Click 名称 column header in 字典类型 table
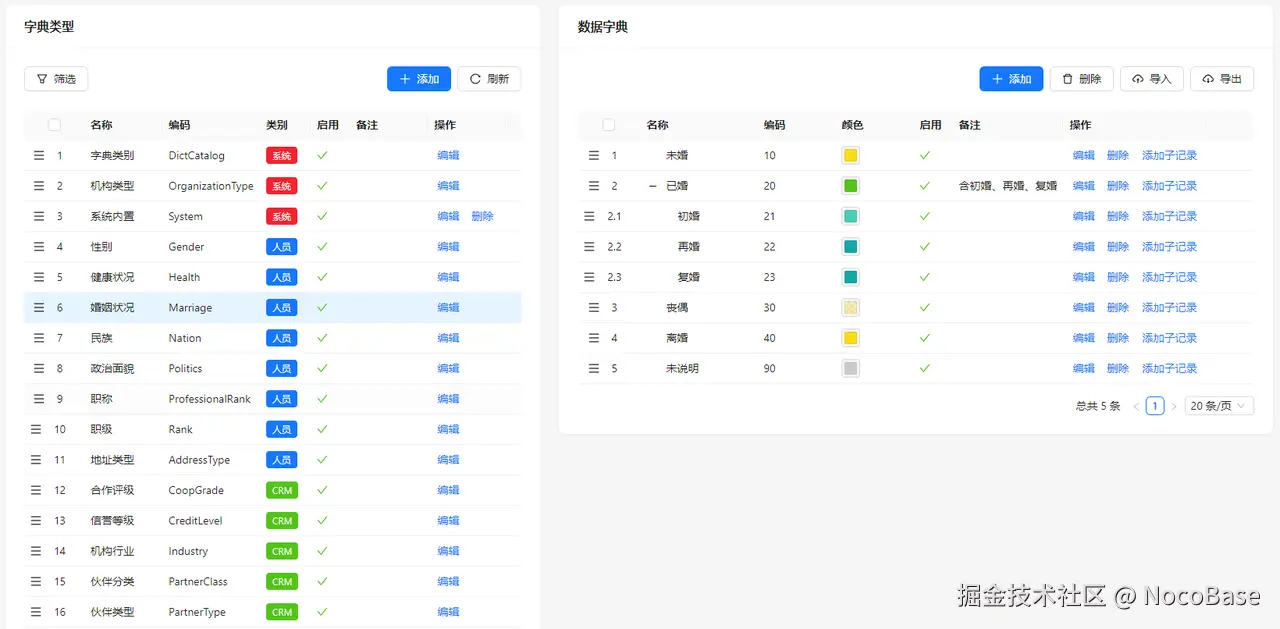Image resolution: width=1280 pixels, height=629 pixels. (101, 125)
